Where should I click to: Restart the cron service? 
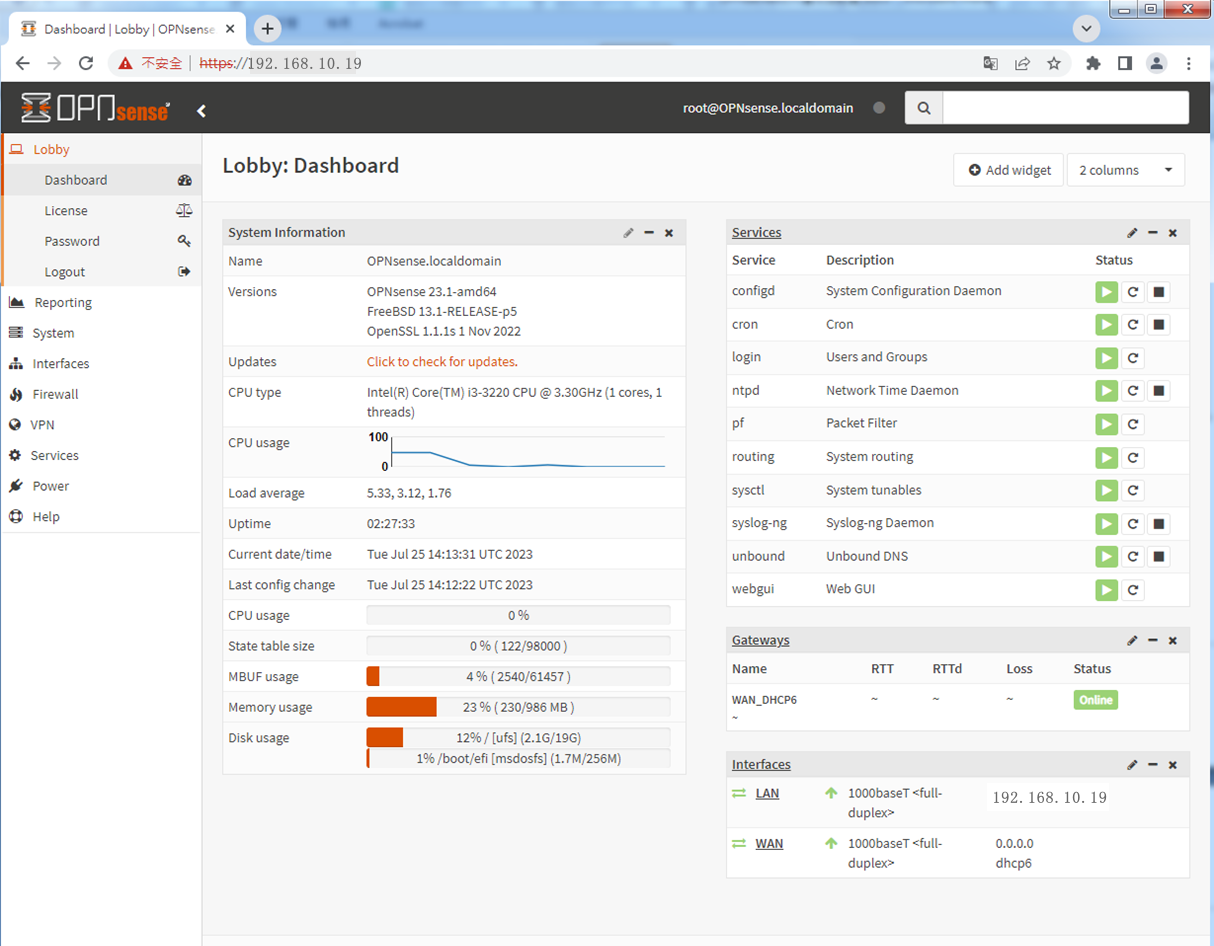(x=1133, y=325)
